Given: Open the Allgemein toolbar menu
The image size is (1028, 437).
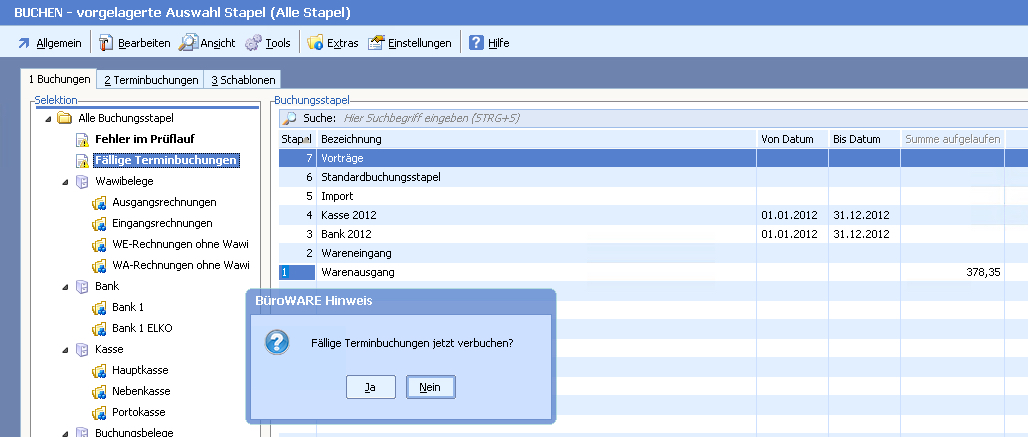Looking at the screenshot, I should [x=49, y=43].
